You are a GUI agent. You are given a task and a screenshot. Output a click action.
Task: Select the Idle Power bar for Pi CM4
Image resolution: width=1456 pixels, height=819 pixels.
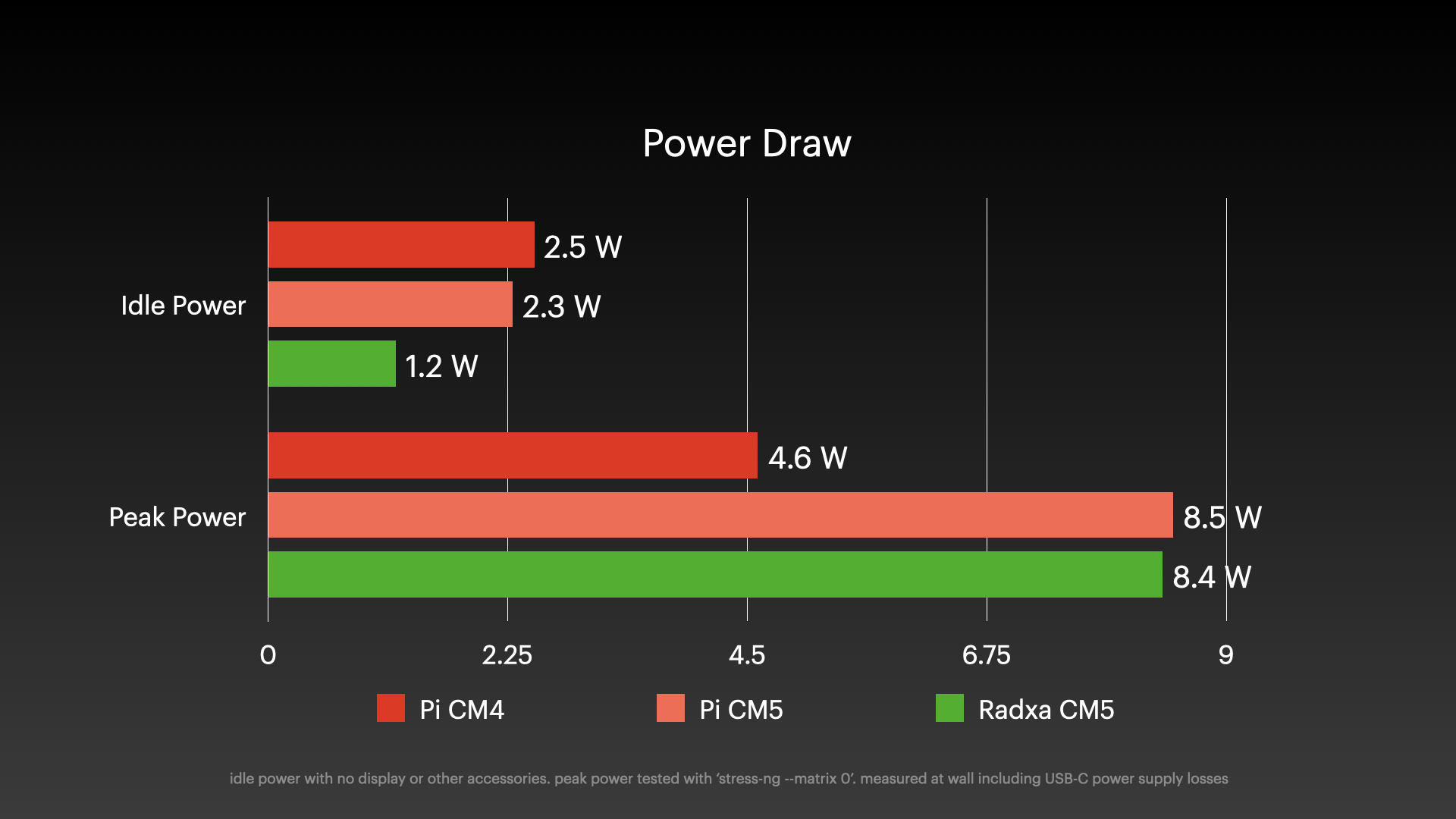[x=400, y=247]
